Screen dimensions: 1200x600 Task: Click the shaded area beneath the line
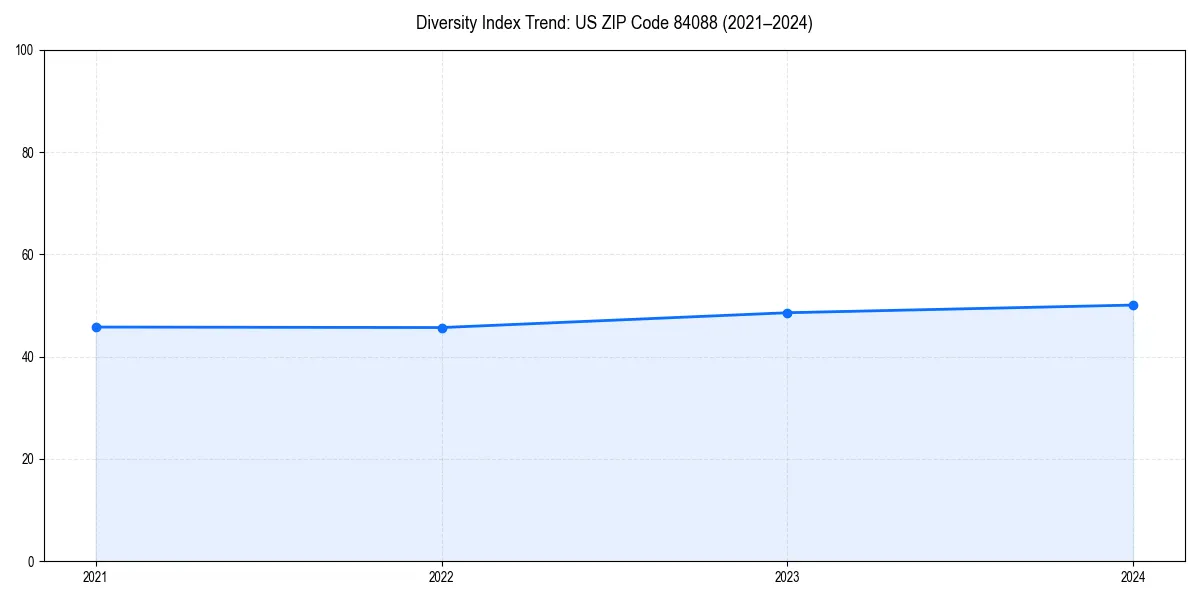click(x=600, y=450)
